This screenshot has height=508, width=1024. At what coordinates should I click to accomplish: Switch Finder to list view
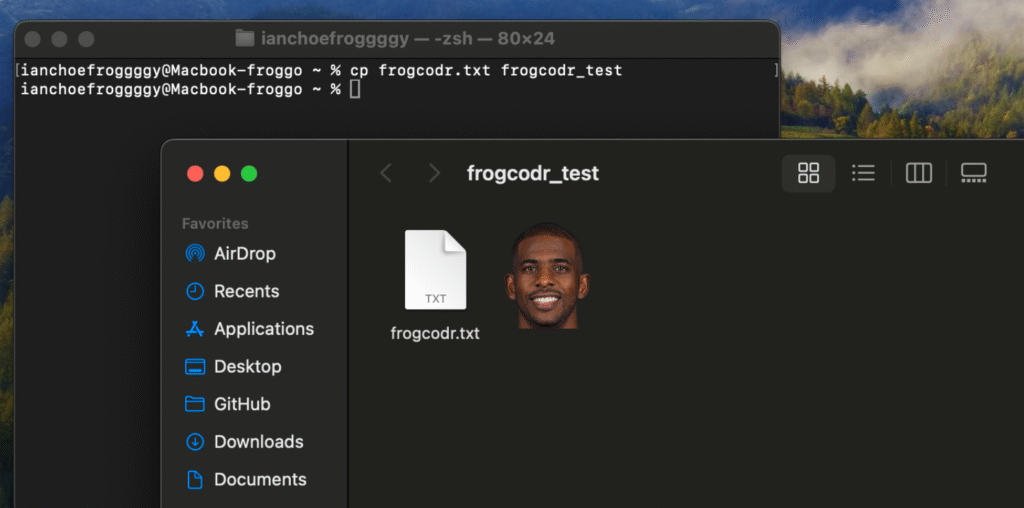coord(863,173)
